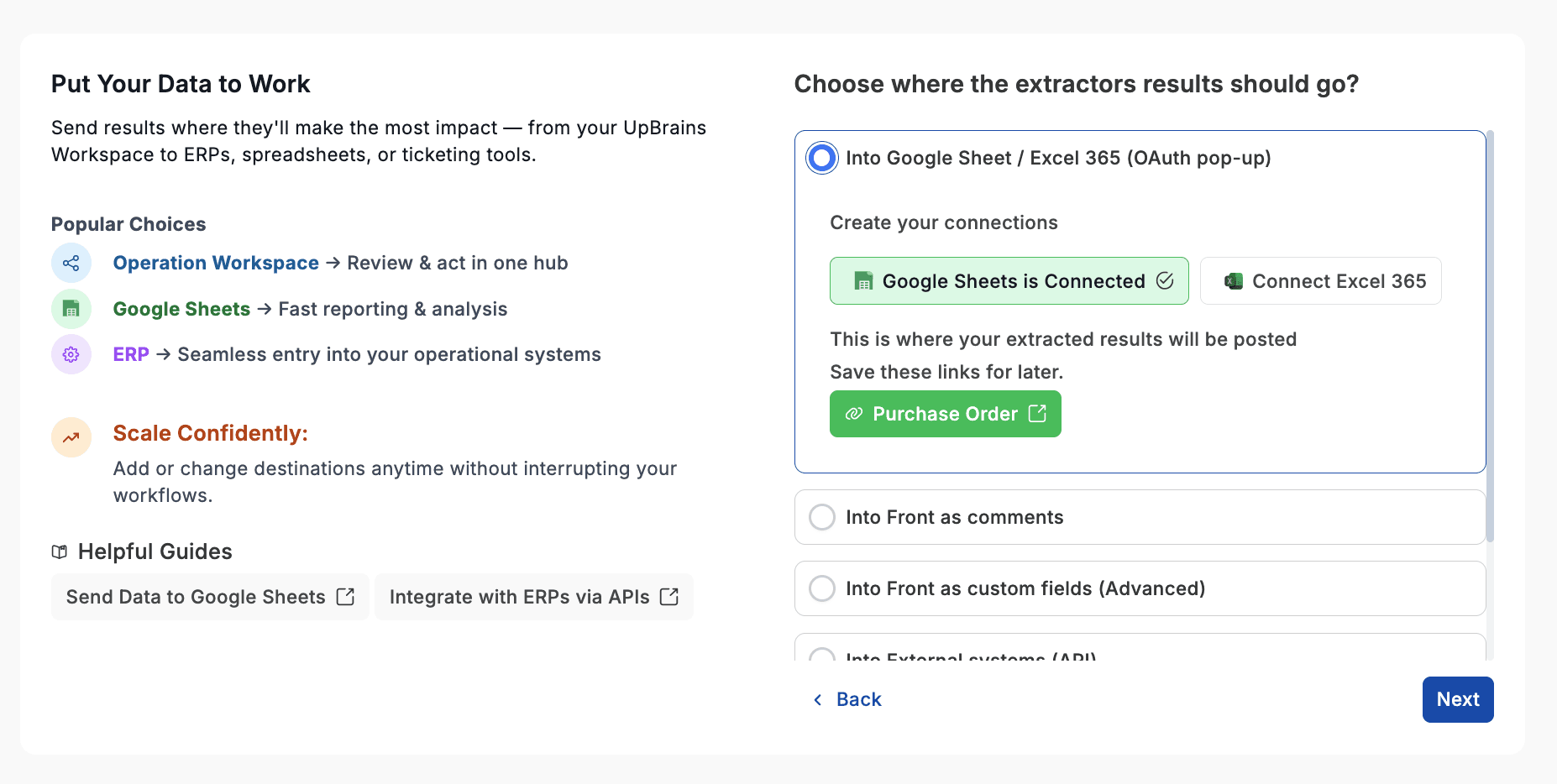Click the external-link icon on Purchase Order

(x=1037, y=414)
